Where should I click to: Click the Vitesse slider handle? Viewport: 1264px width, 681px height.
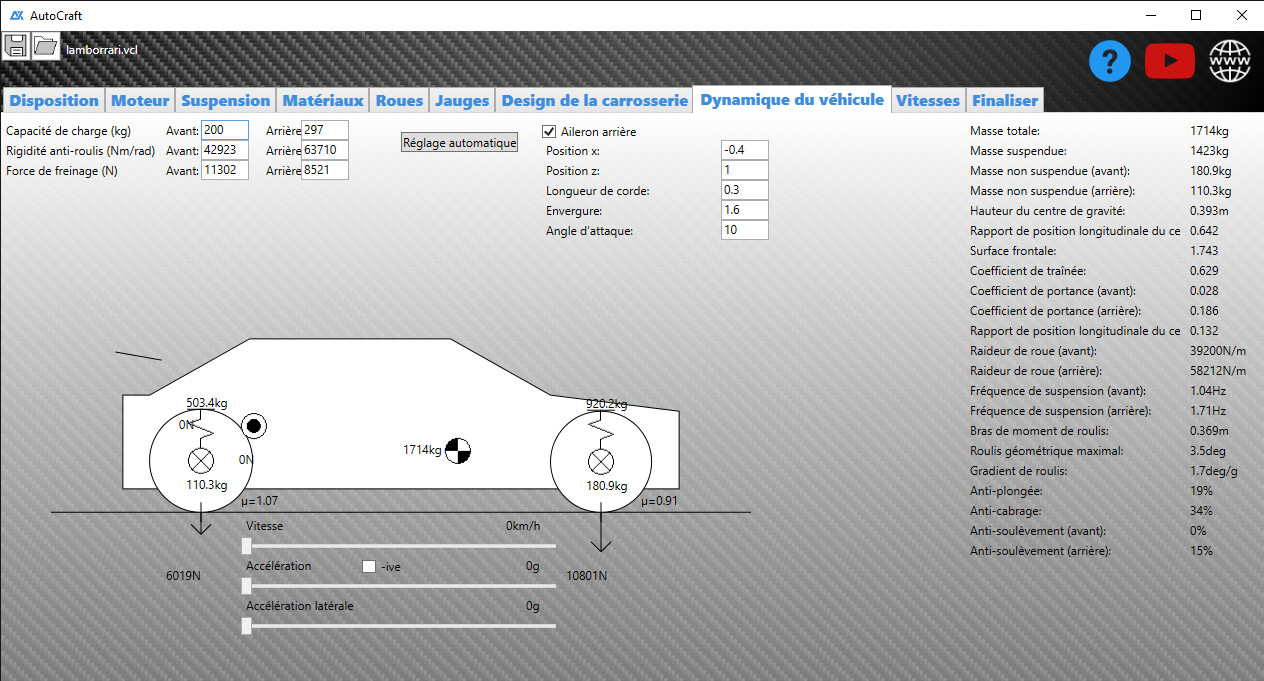pyautogui.click(x=247, y=546)
